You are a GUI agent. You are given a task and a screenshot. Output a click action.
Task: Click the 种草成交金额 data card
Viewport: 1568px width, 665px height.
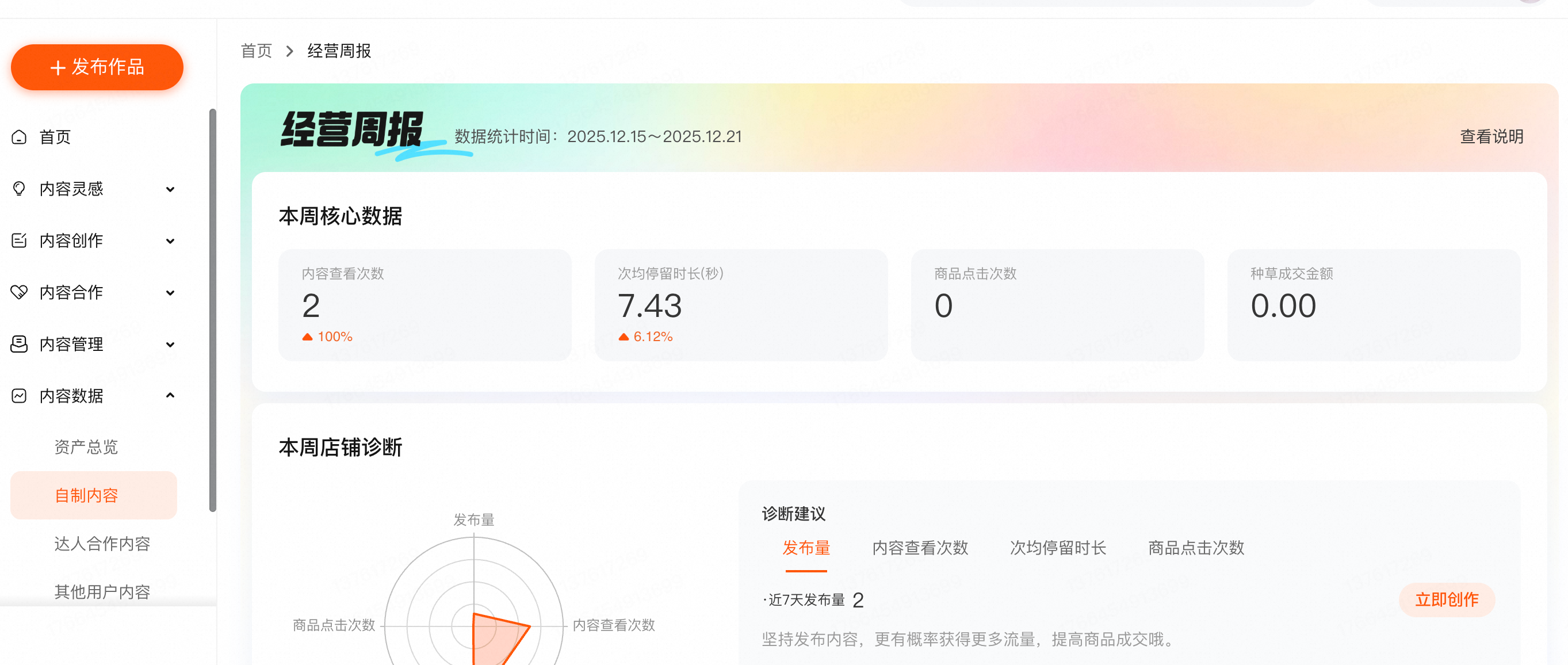(x=1374, y=305)
